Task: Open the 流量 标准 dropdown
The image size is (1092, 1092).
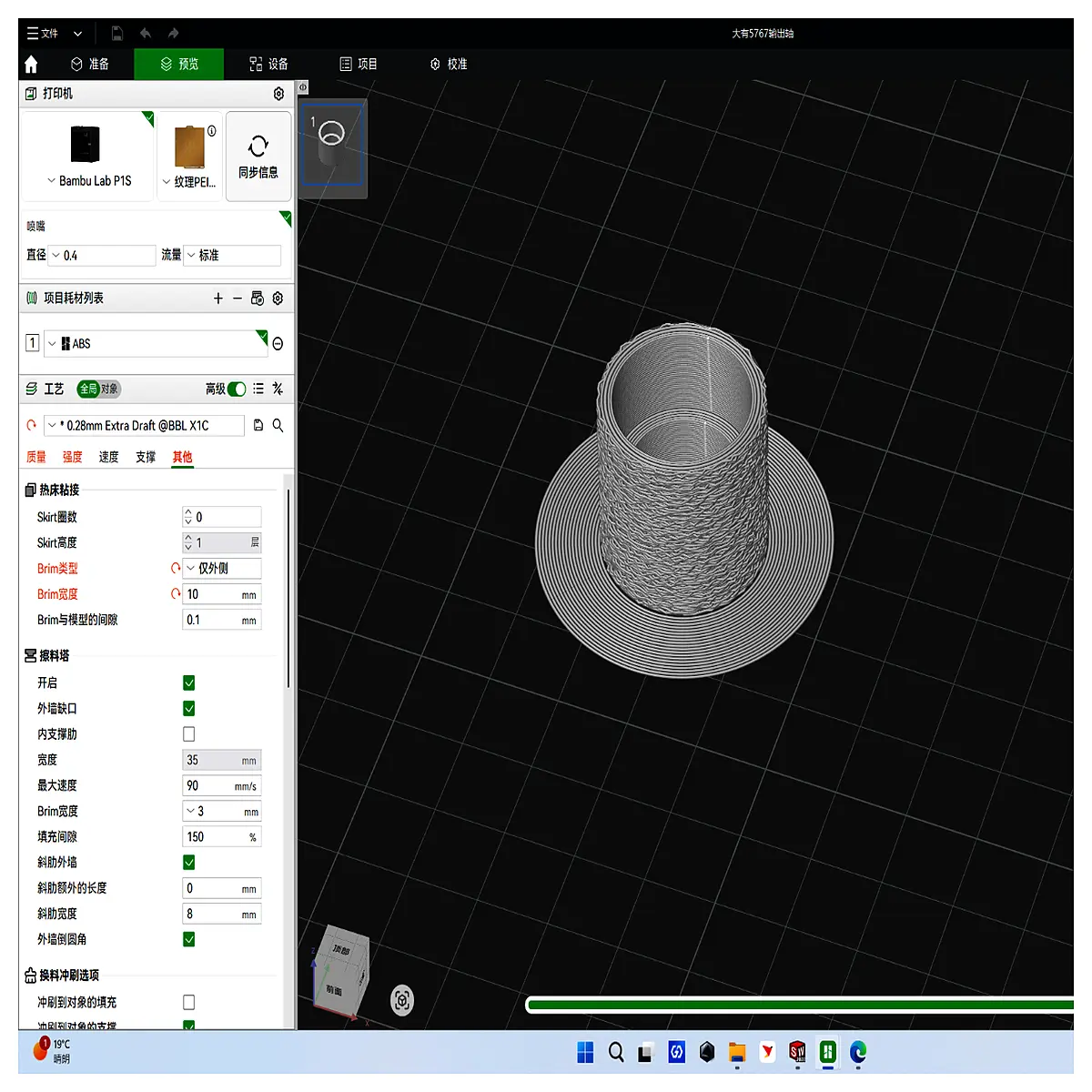Action: tap(232, 256)
